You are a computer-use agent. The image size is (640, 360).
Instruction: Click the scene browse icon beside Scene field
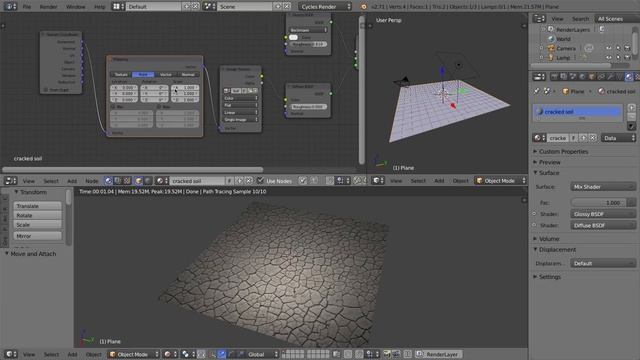pos(209,7)
